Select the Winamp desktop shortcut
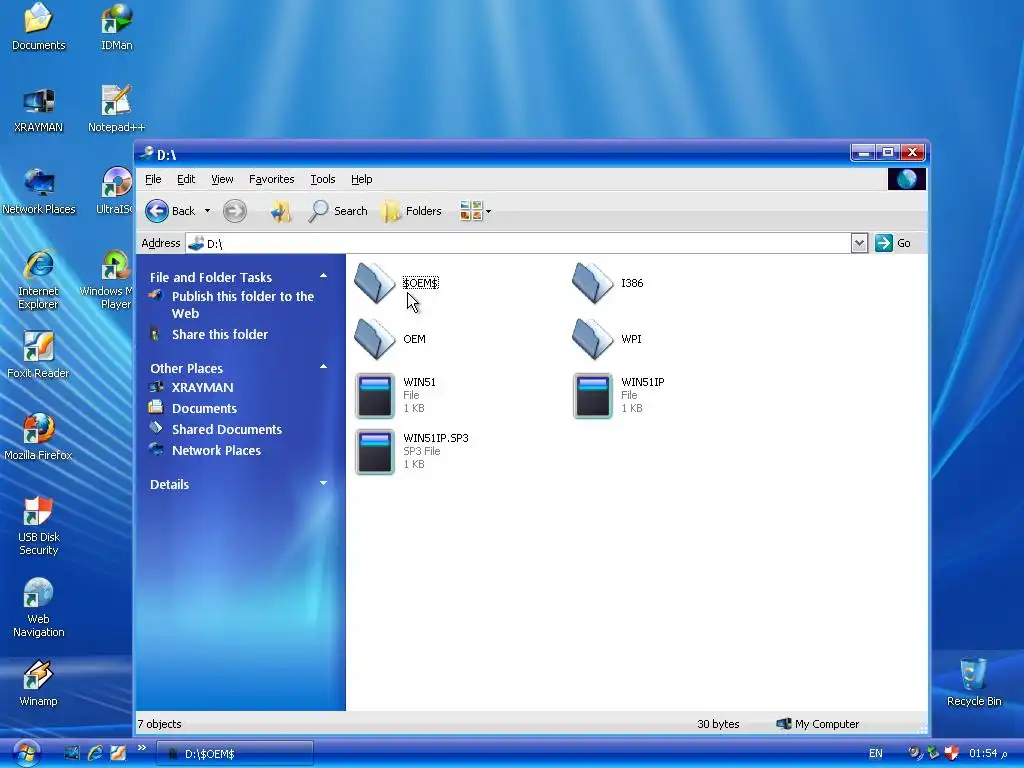The width and height of the screenshot is (1024, 768). click(x=39, y=684)
